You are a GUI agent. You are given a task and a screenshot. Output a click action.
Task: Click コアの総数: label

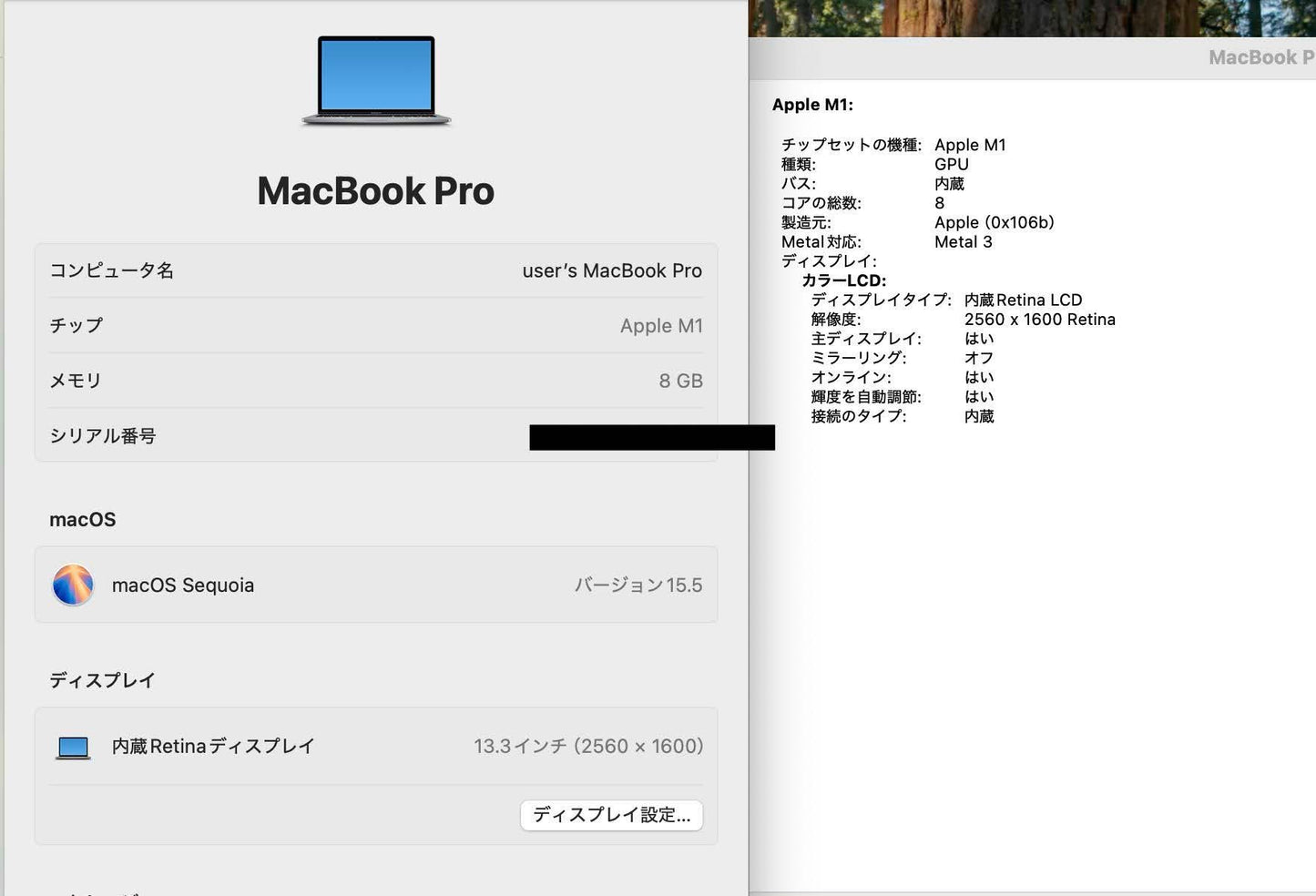tap(821, 203)
